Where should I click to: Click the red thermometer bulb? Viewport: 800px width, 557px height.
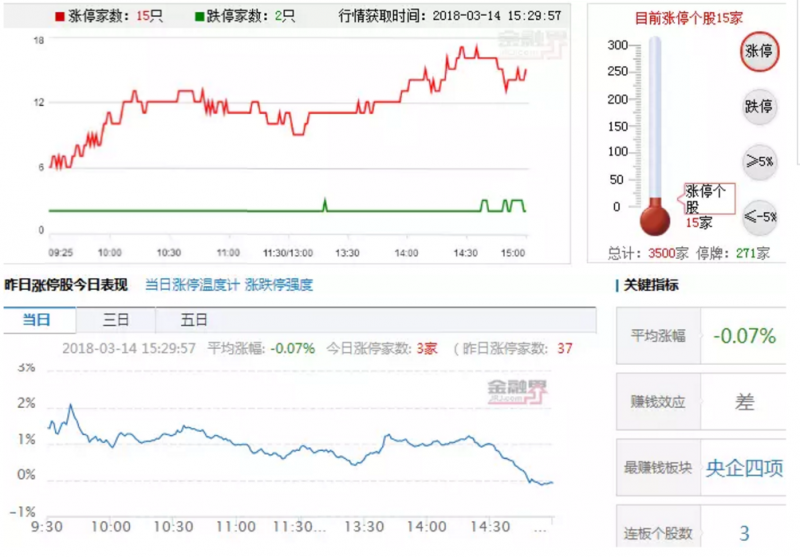(653, 214)
